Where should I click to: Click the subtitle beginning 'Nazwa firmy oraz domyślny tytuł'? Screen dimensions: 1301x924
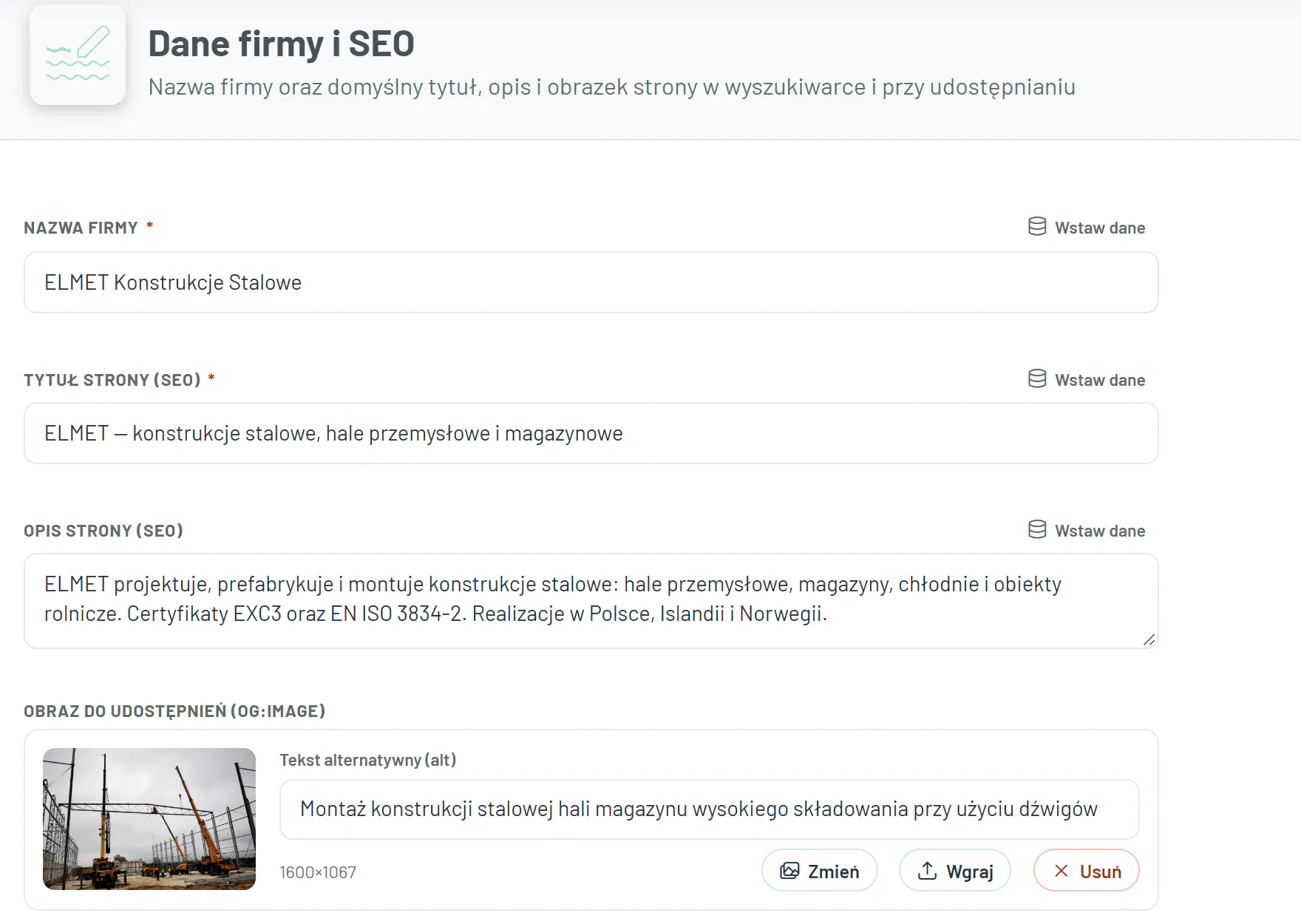(x=612, y=87)
